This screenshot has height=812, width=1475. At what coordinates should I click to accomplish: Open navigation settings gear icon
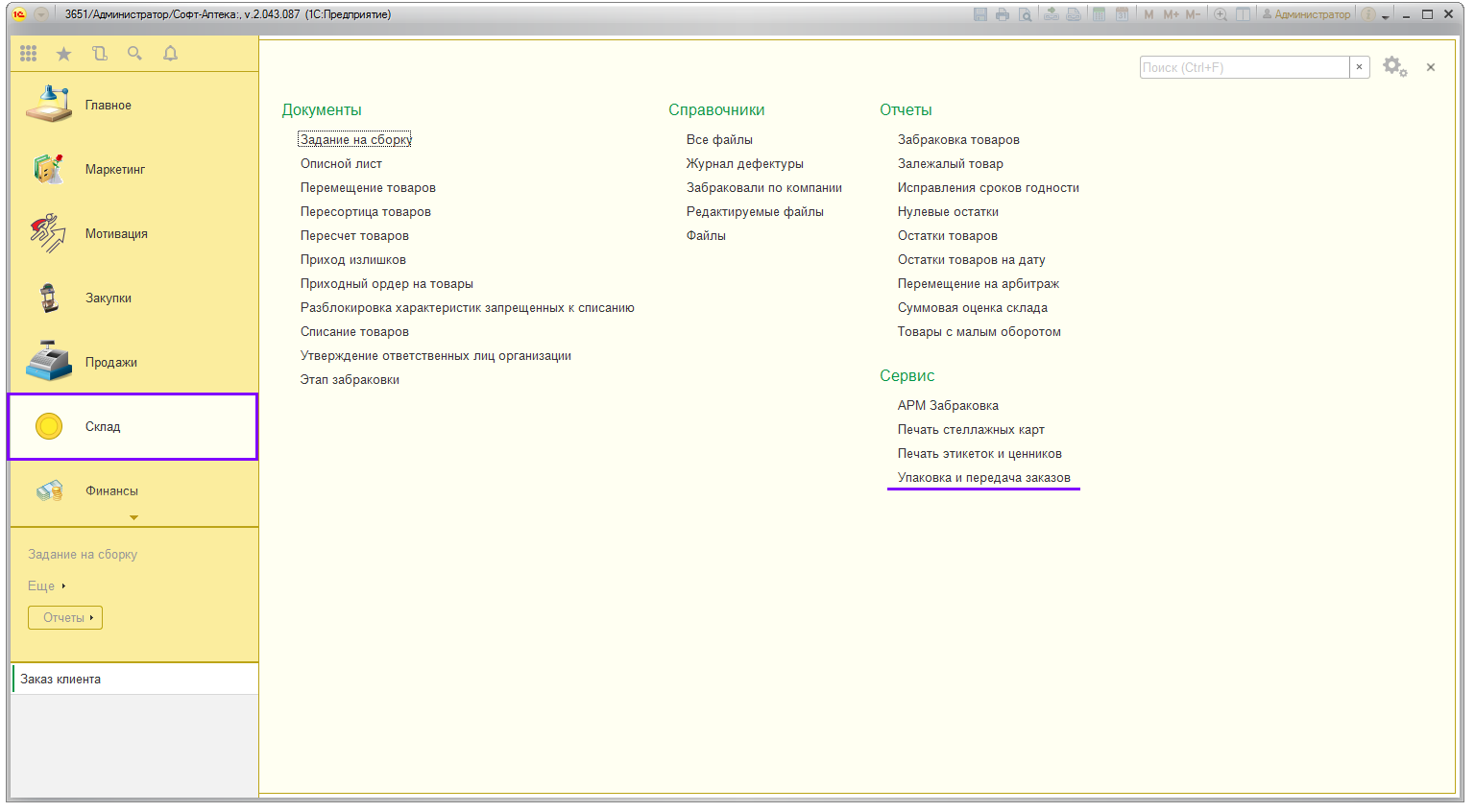tap(1393, 66)
